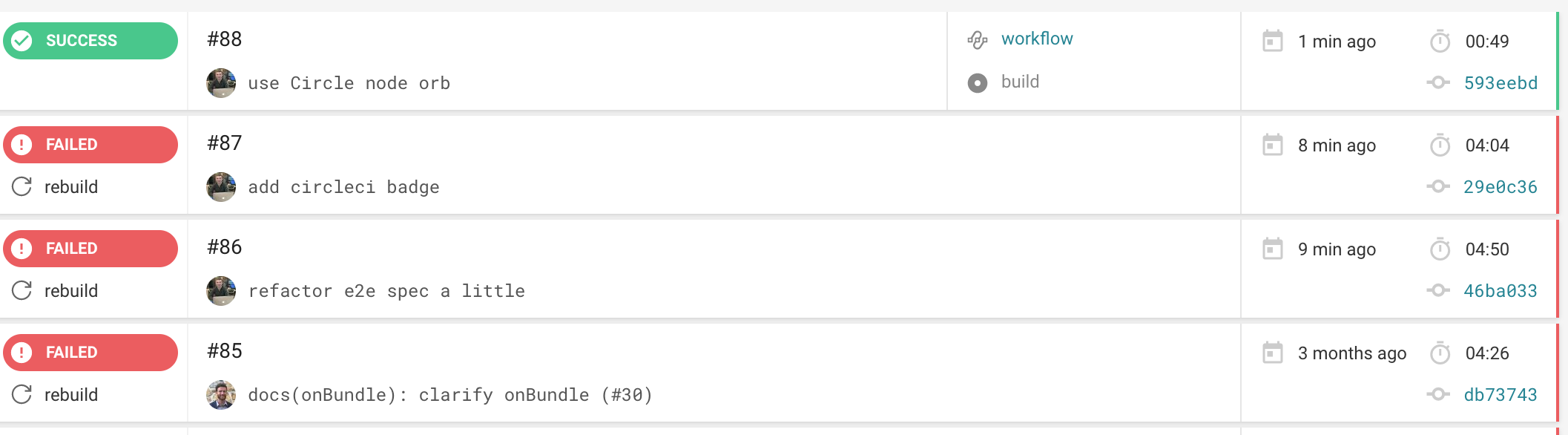This screenshot has width=1568, height=435.
Task: Open commit 593eebd
Action: [1500, 83]
